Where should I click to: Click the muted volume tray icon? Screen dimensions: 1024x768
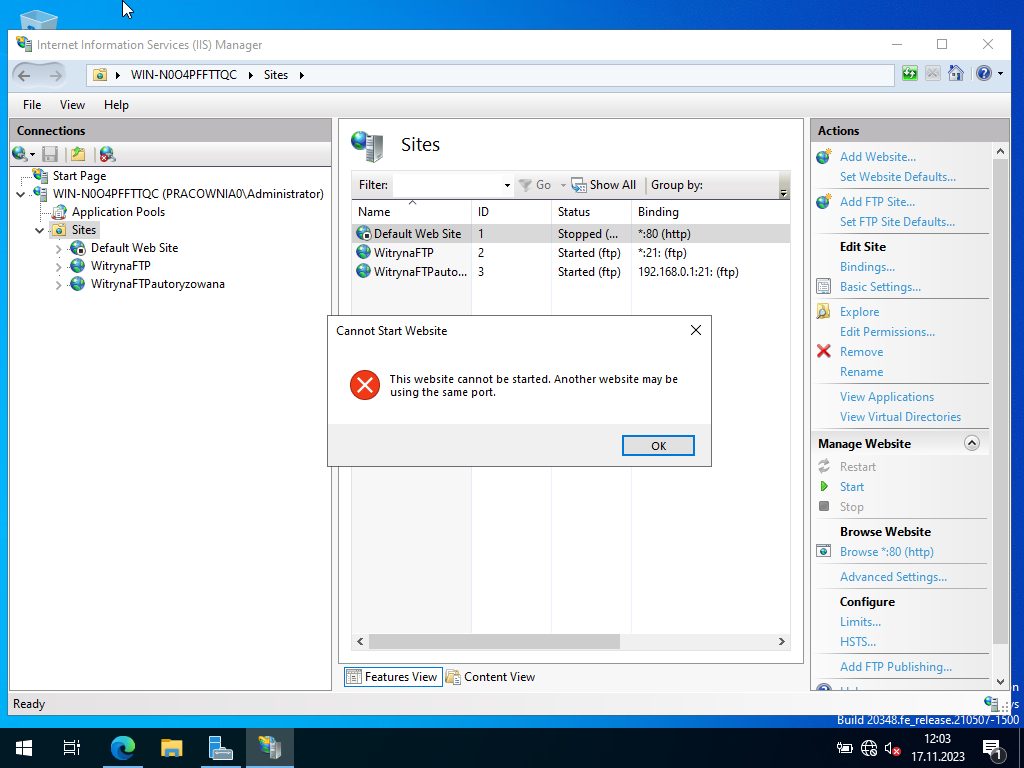click(x=893, y=748)
